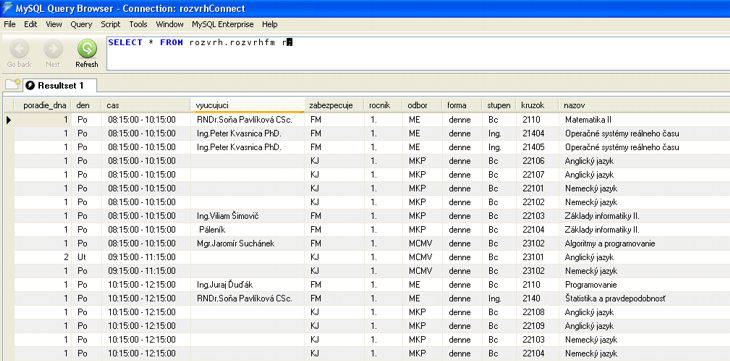Open the Query menu

(81, 24)
